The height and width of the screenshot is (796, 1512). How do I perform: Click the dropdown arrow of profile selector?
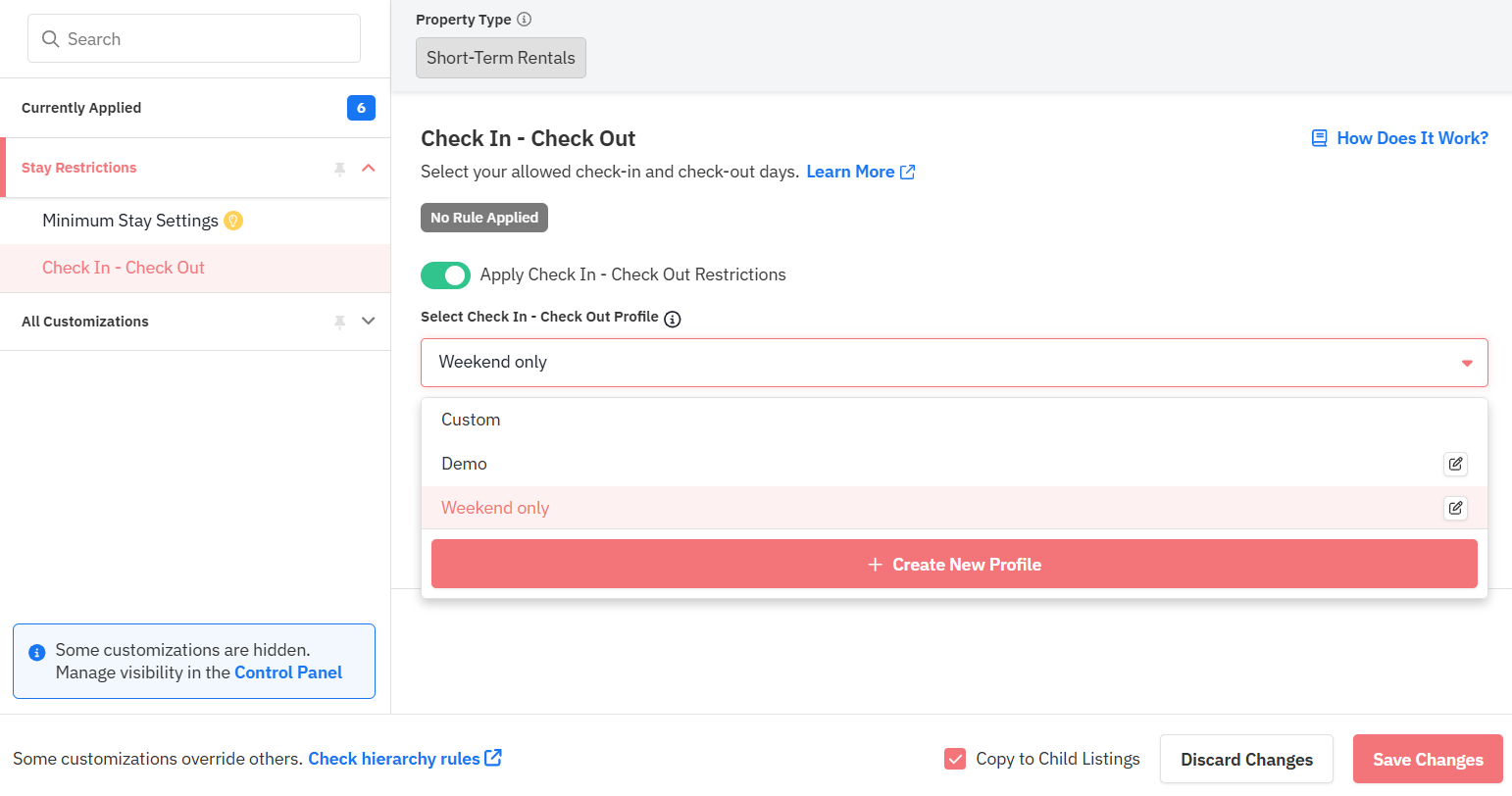[x=1467, y=364]
